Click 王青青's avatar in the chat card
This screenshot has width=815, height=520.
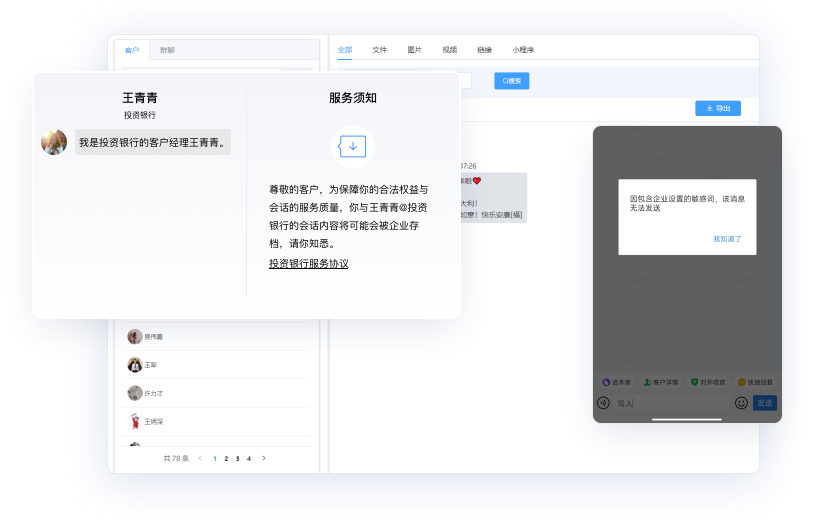point(54,142)
